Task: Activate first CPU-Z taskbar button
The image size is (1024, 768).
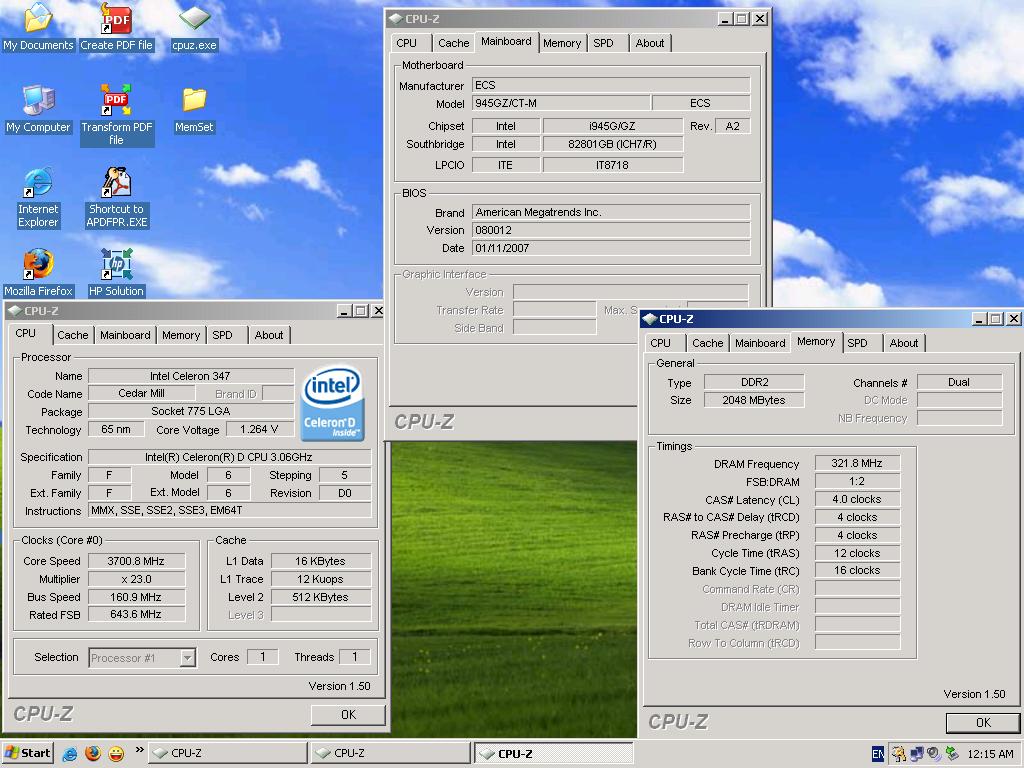Action: [x=227, y=753]
